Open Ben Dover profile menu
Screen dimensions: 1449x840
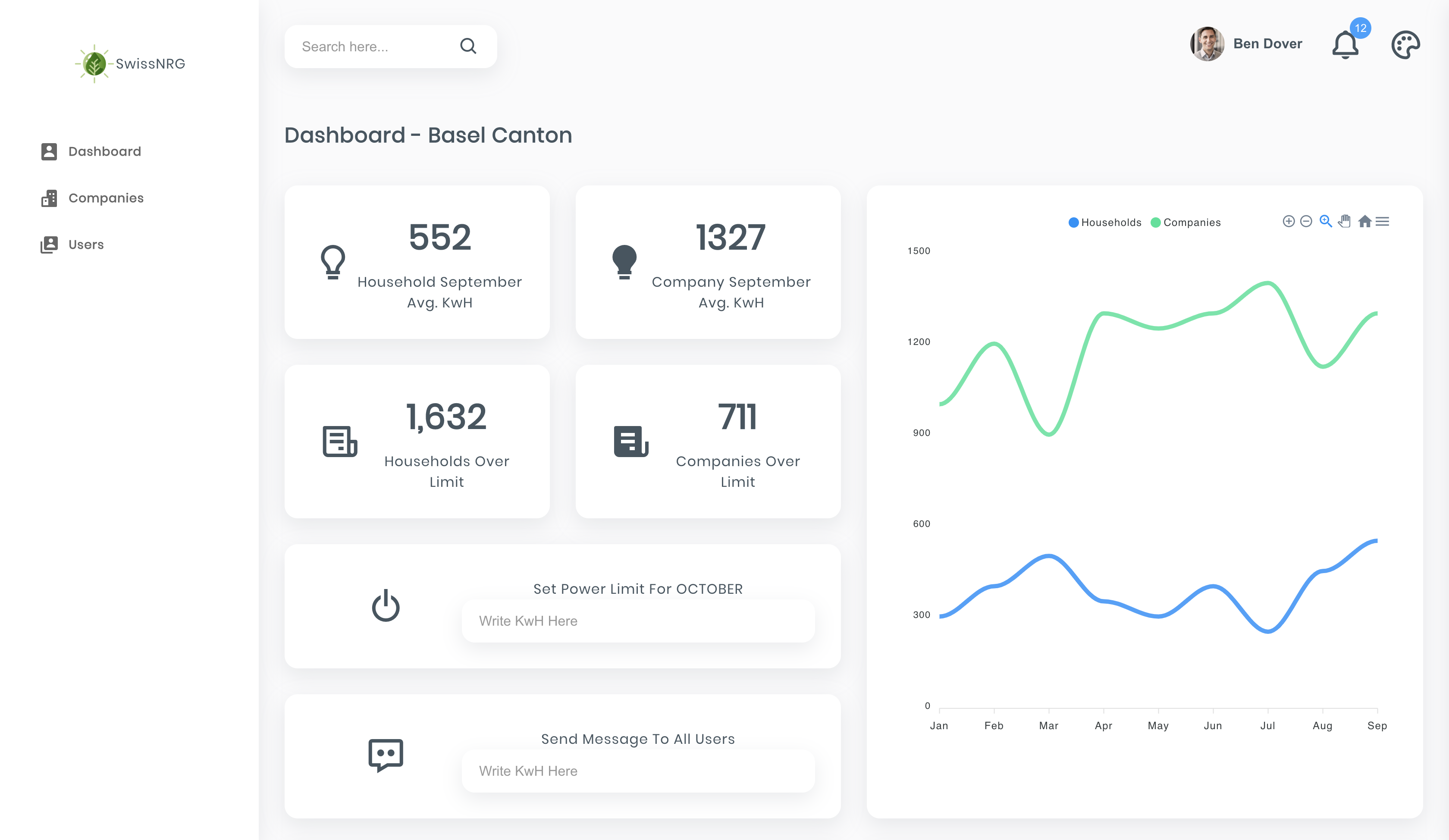(x=1246, y=44)
